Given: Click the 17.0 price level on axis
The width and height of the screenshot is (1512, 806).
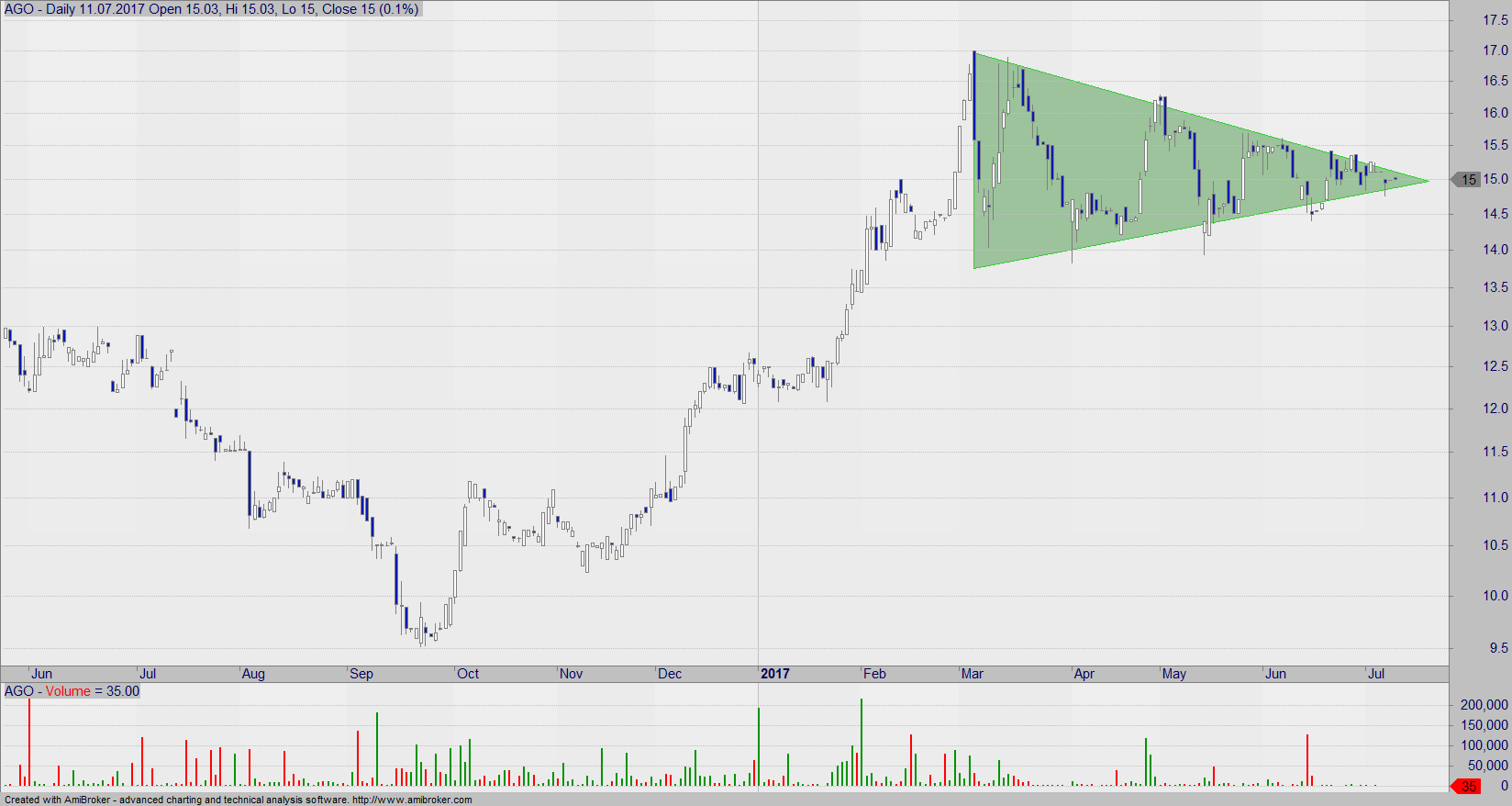Looking at the screenshot, I should point(1495,50).
